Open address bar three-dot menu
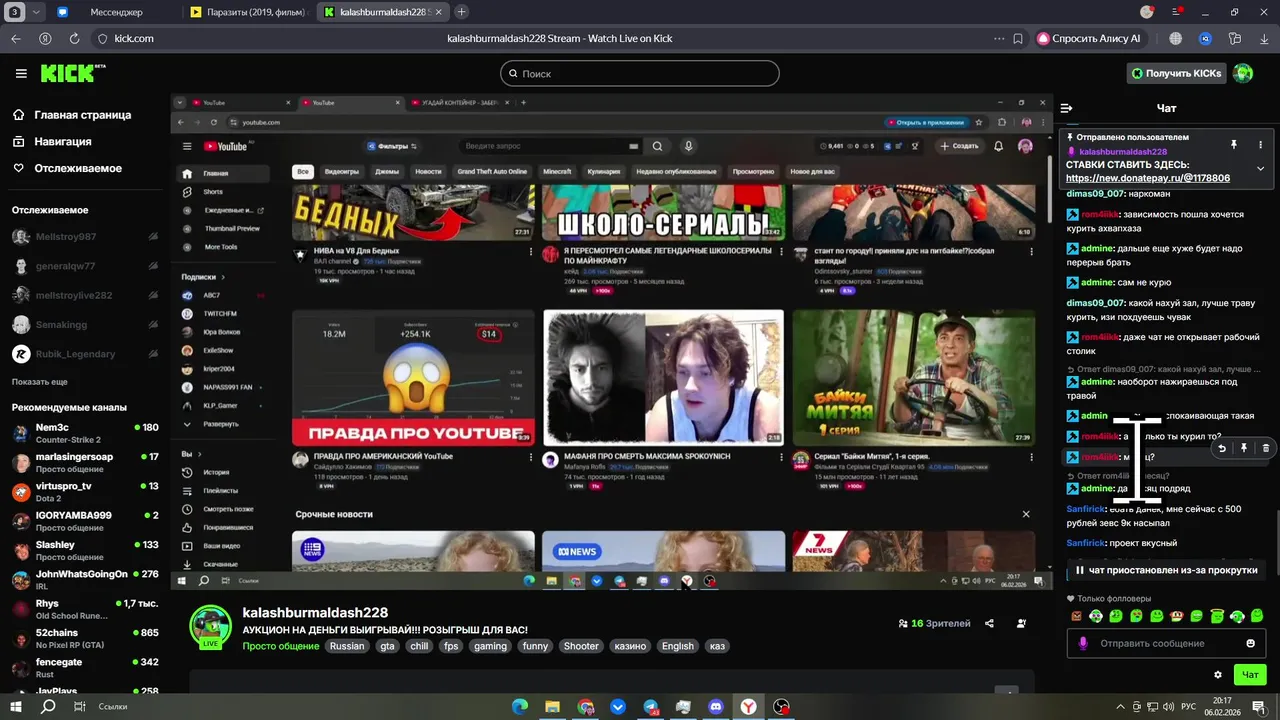The width and height of the screenshot is (1280, 720). point(998,38)
